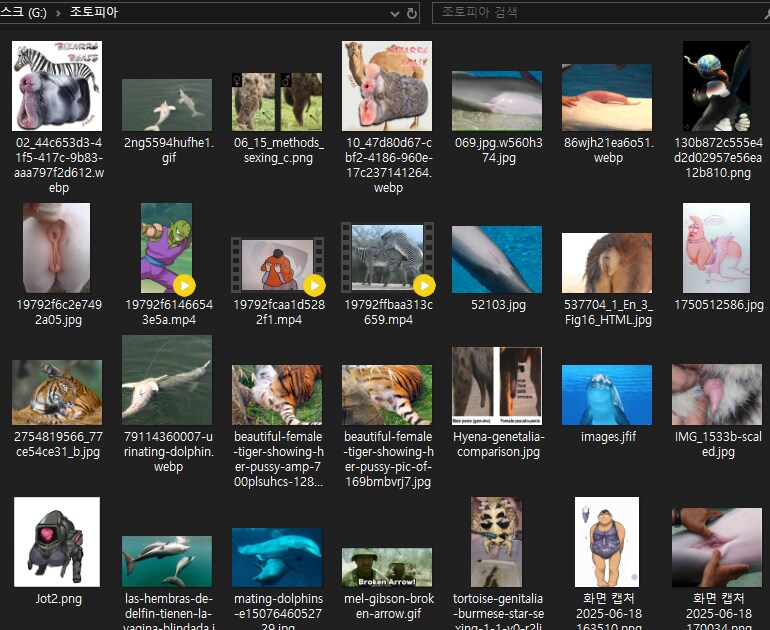The width and height of the screenshot is (770, 630).
Task: Select the 19792fcaa1d5282f1.mp4 video thumbnail
Action: pos(277,265)
